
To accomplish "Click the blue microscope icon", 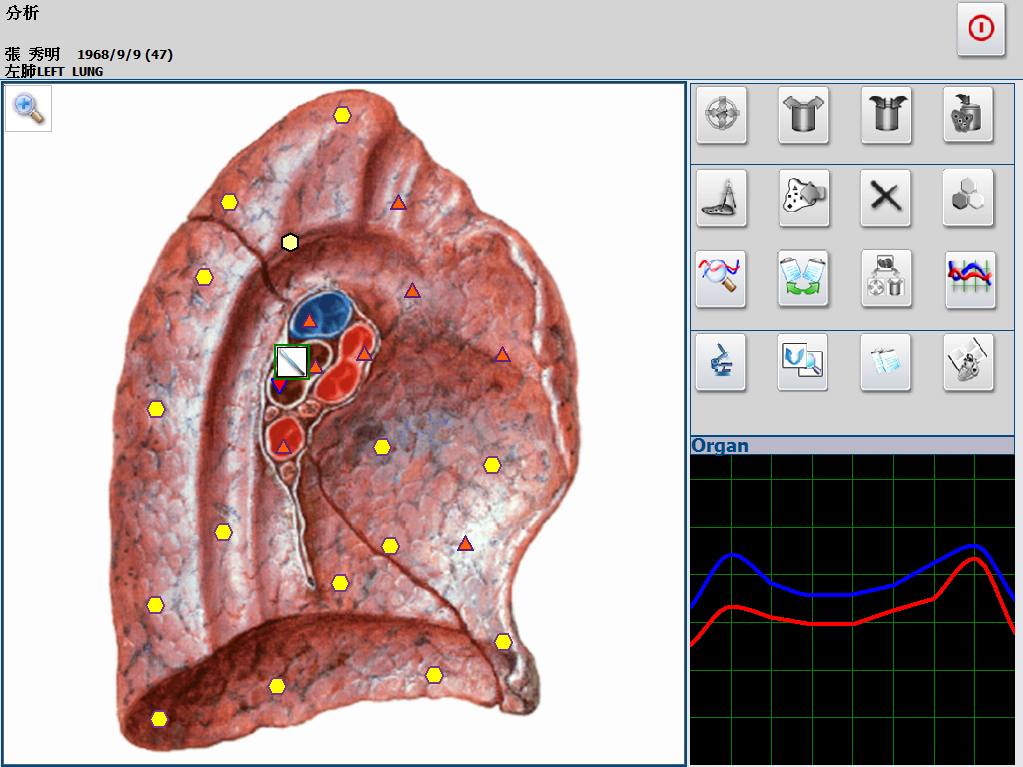I will (x=721, y=362).
